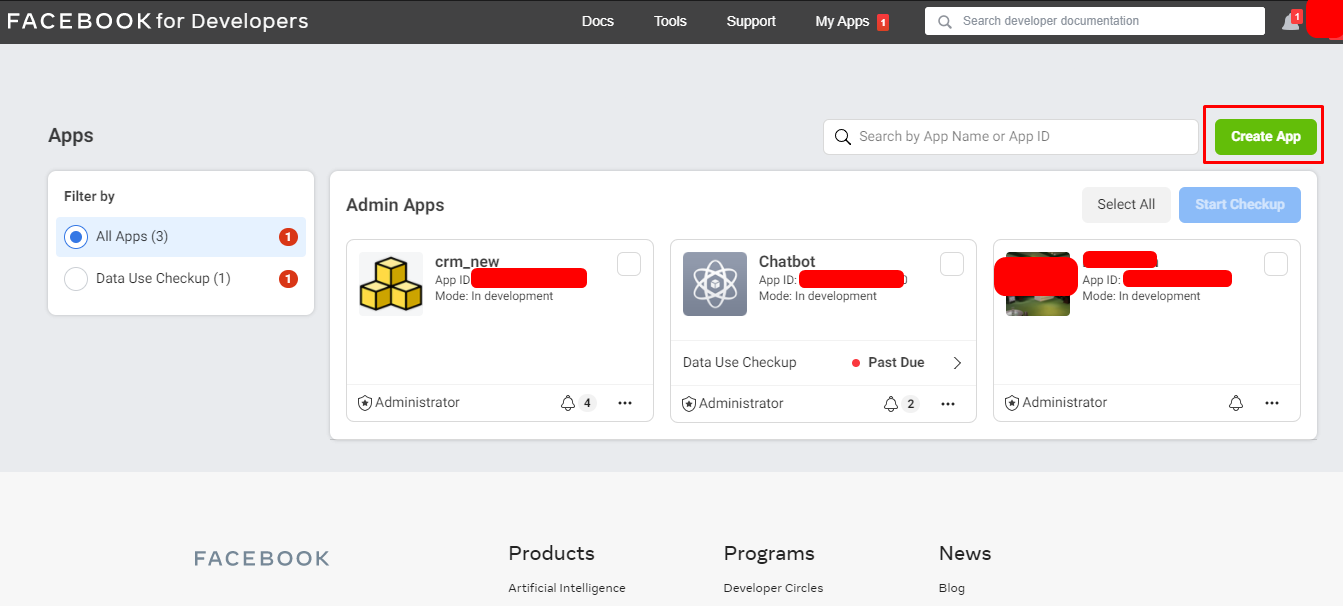Screen dimensions: 1343x606
Task: Expand Chatbot Data Use Checkup chevron
Action: tap(957, 363)
